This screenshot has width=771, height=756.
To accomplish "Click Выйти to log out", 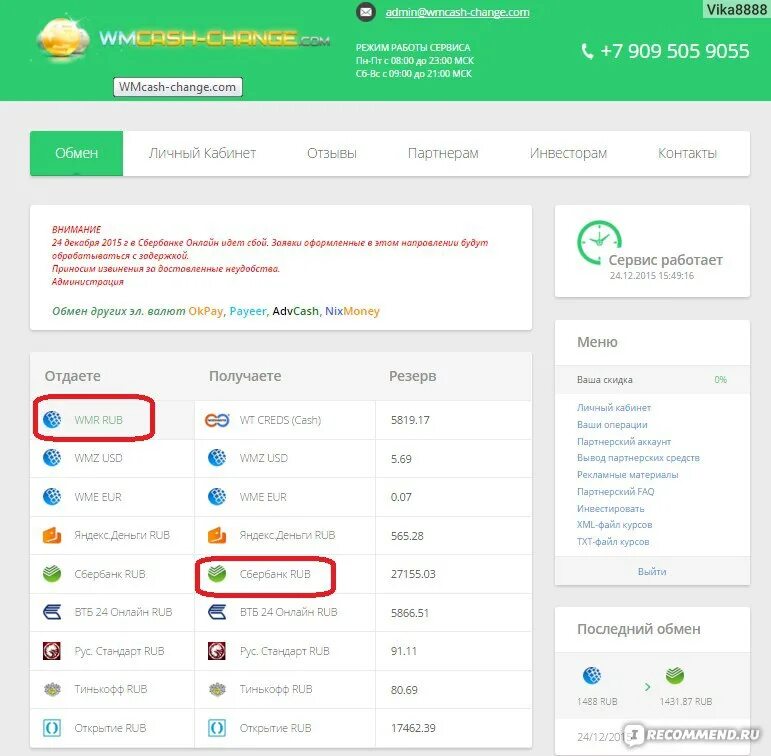I will point(652,572).
